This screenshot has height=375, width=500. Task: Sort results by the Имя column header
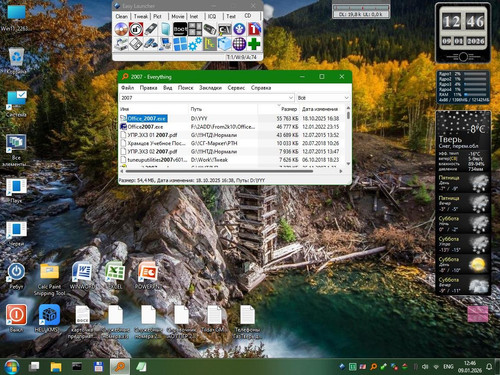point(154,109)
